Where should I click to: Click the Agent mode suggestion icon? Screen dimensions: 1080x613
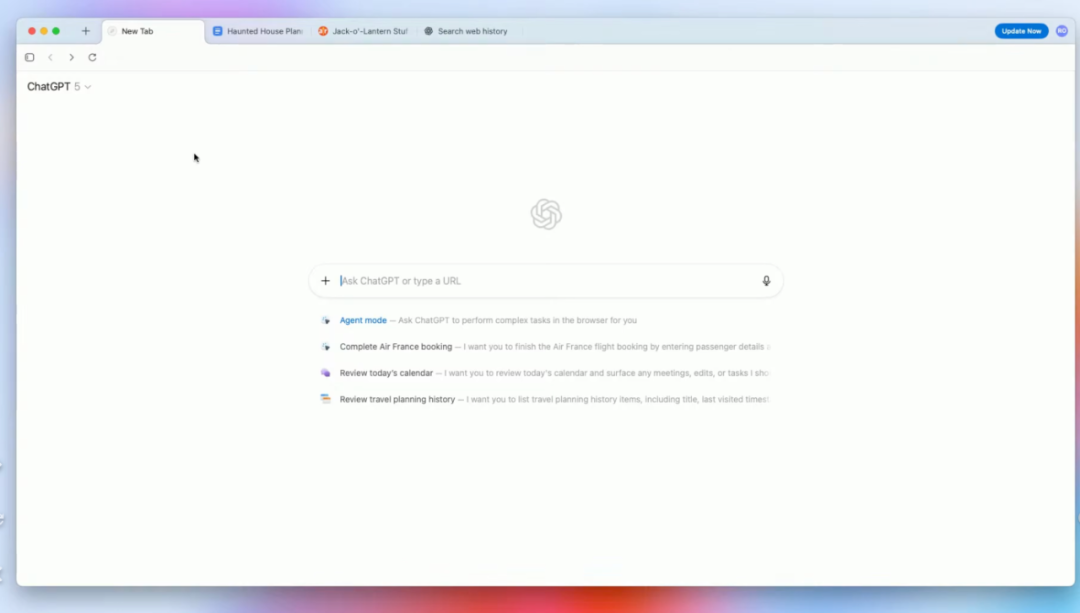tap(326, 321)
